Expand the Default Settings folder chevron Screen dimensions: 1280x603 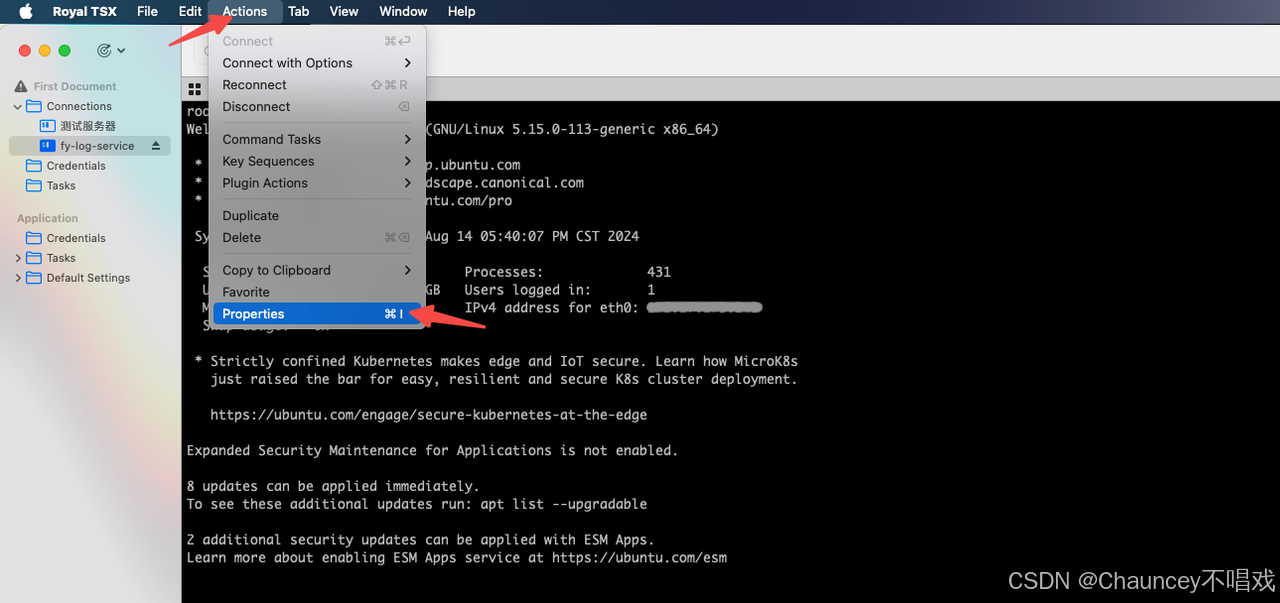(x=18, y=278)
